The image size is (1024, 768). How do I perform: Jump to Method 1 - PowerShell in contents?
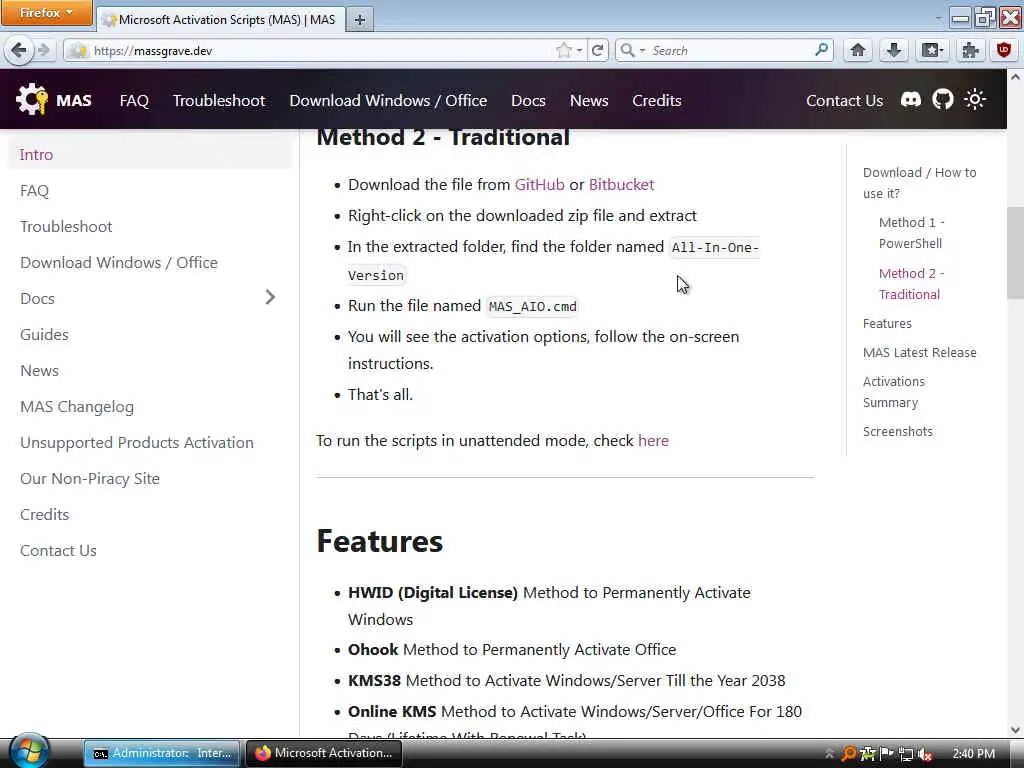912,232
